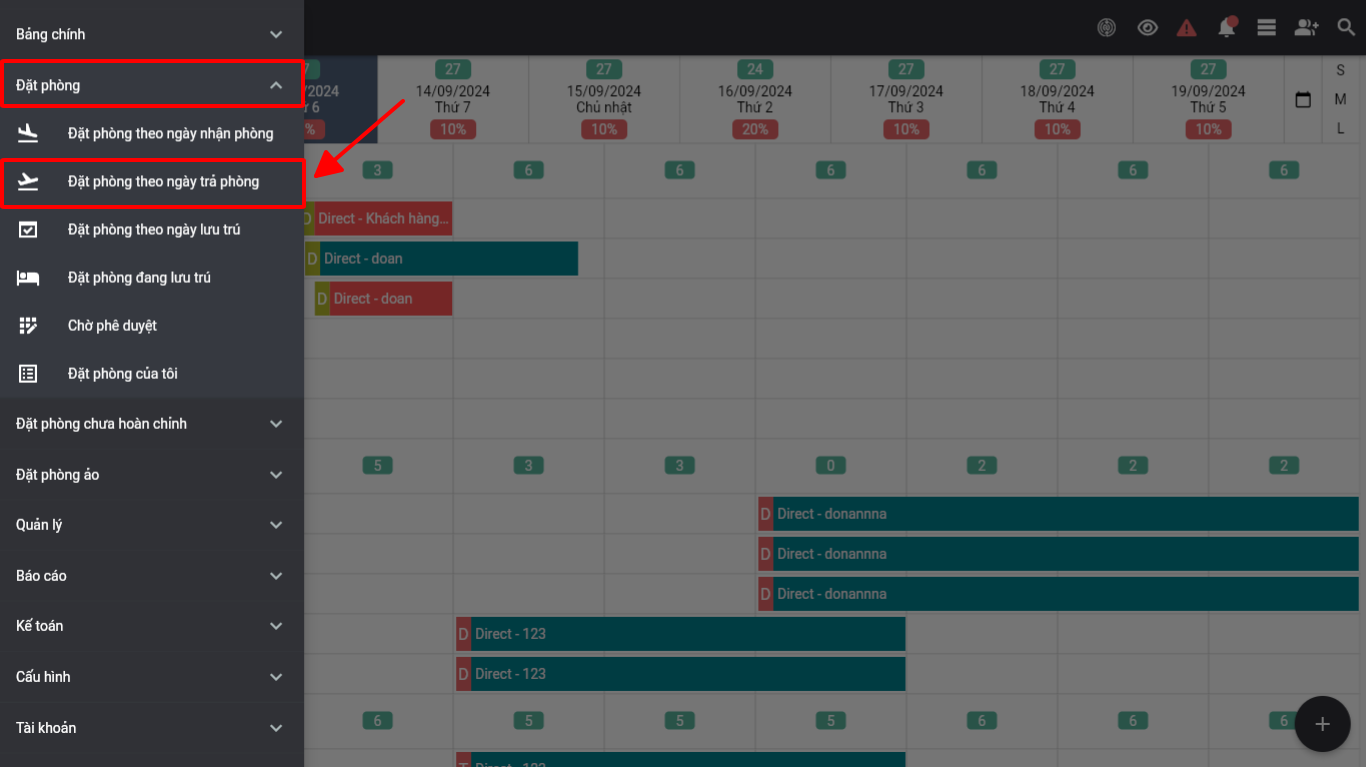The image size is (1366, 767).
Task: Expand the Tài khoản section
Action: click(x=152, y=728)
